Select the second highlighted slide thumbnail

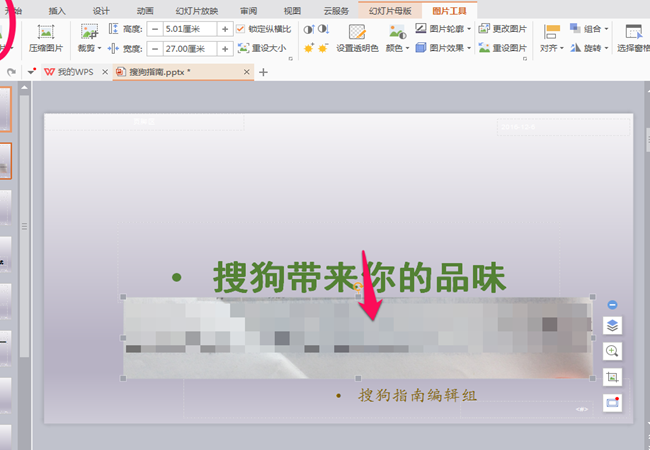click(5, 161)
